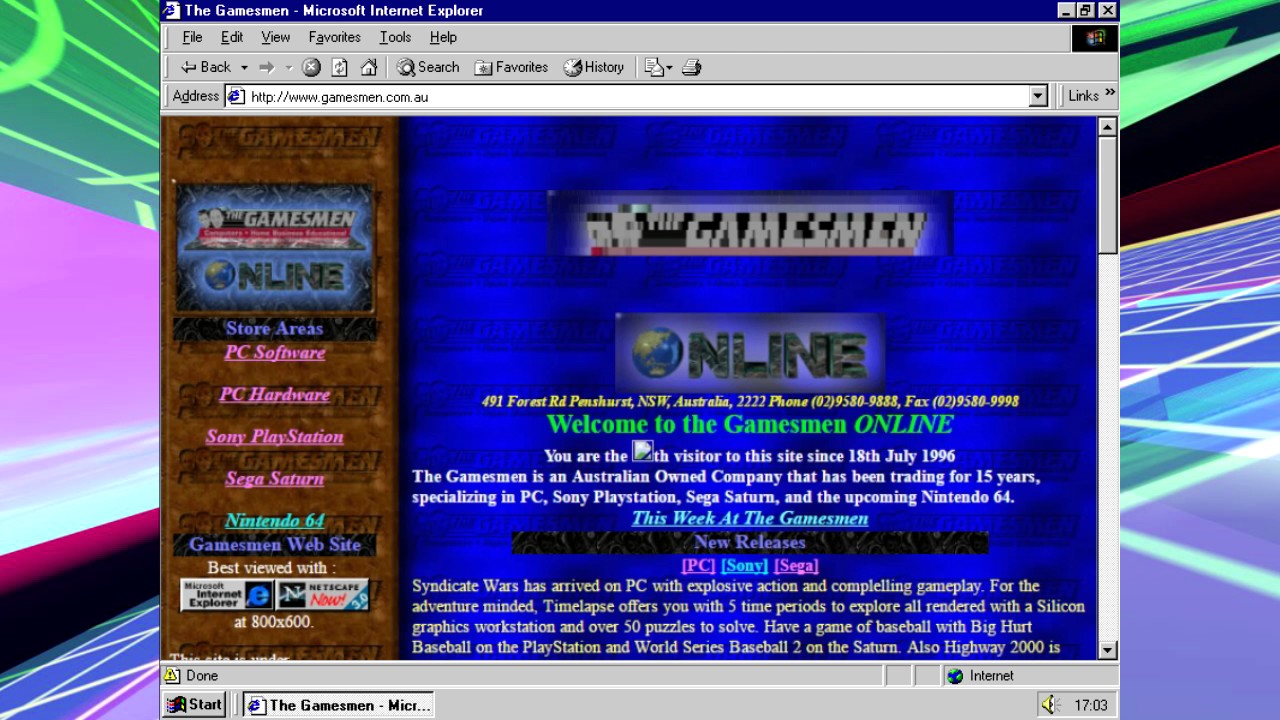
Task: Go to the Home page
Action: click(x=369, y=67)
